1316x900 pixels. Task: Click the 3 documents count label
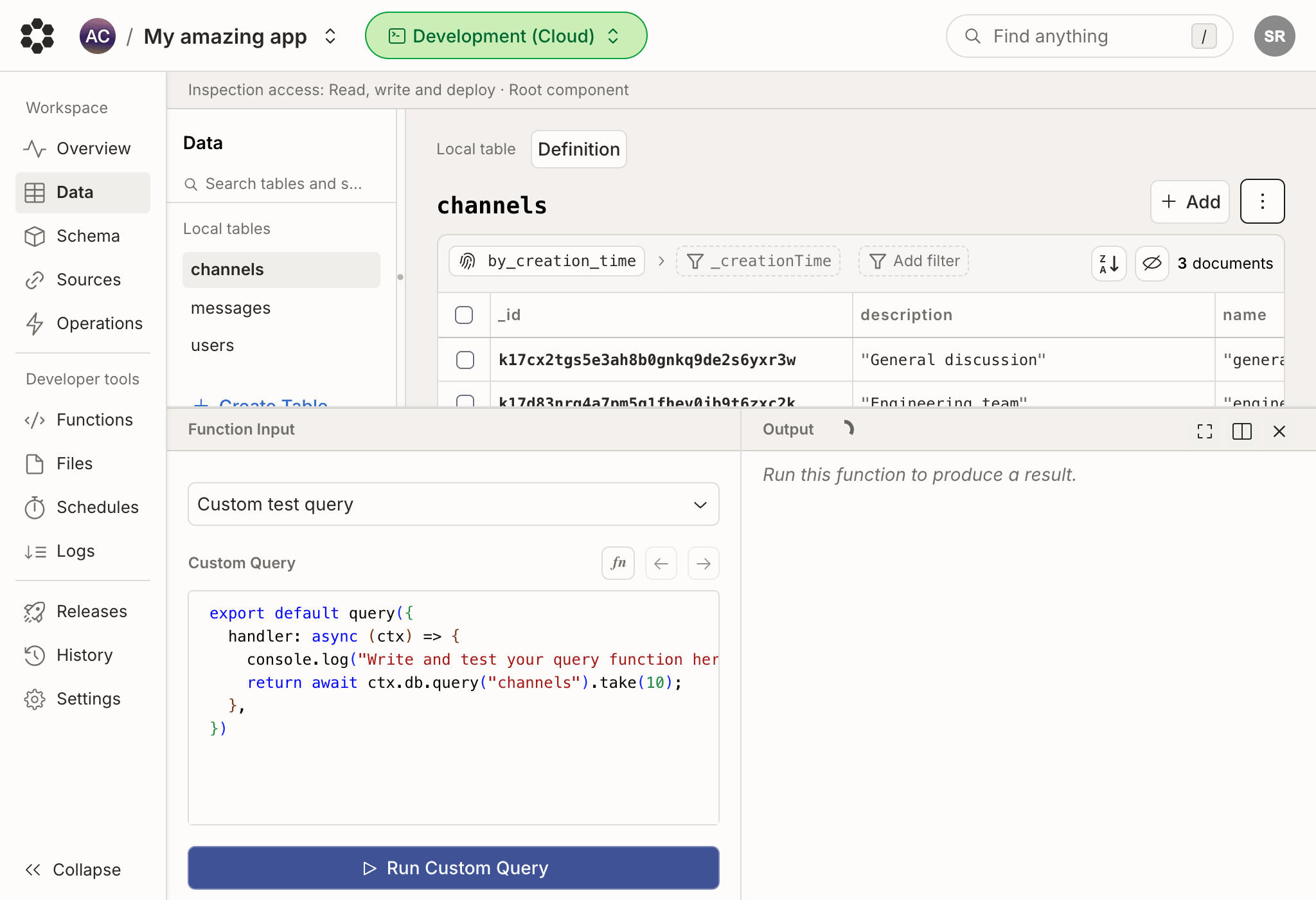pyautogui.click(x=1225, y=264)
